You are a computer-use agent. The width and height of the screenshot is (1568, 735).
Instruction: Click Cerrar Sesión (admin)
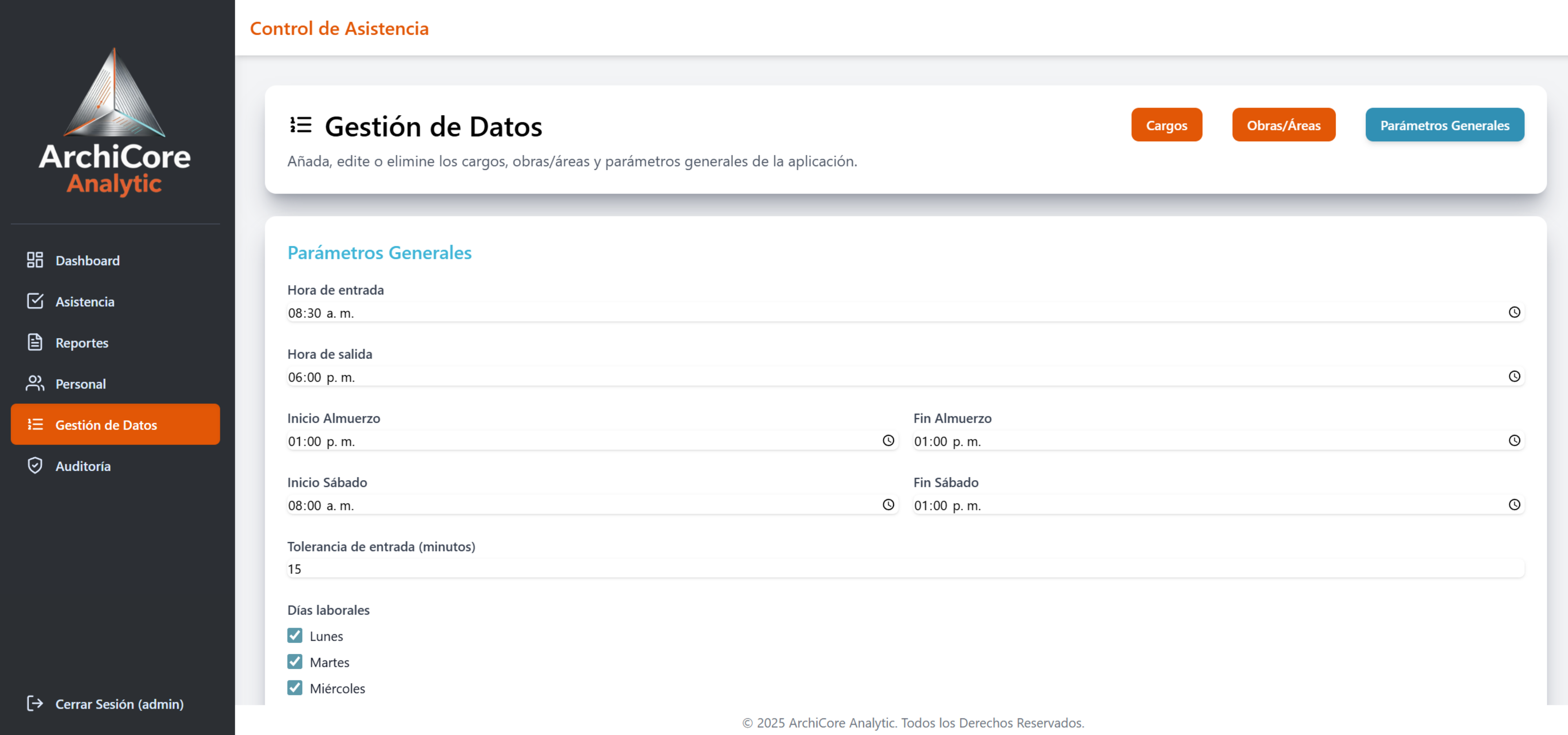[x=115, y=704]
